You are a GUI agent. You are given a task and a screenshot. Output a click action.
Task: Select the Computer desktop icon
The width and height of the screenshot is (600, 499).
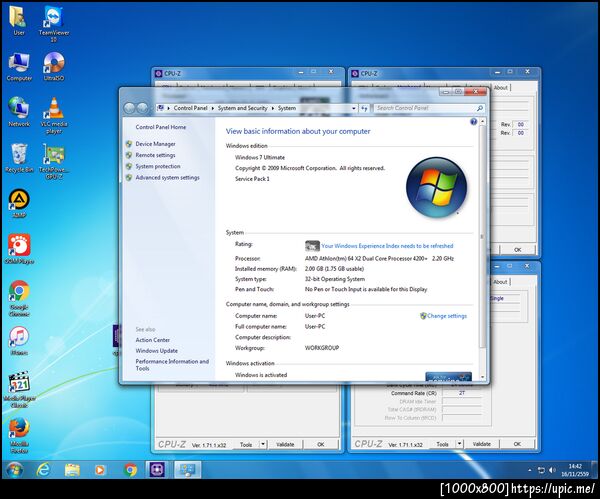[x=19, y=67]
